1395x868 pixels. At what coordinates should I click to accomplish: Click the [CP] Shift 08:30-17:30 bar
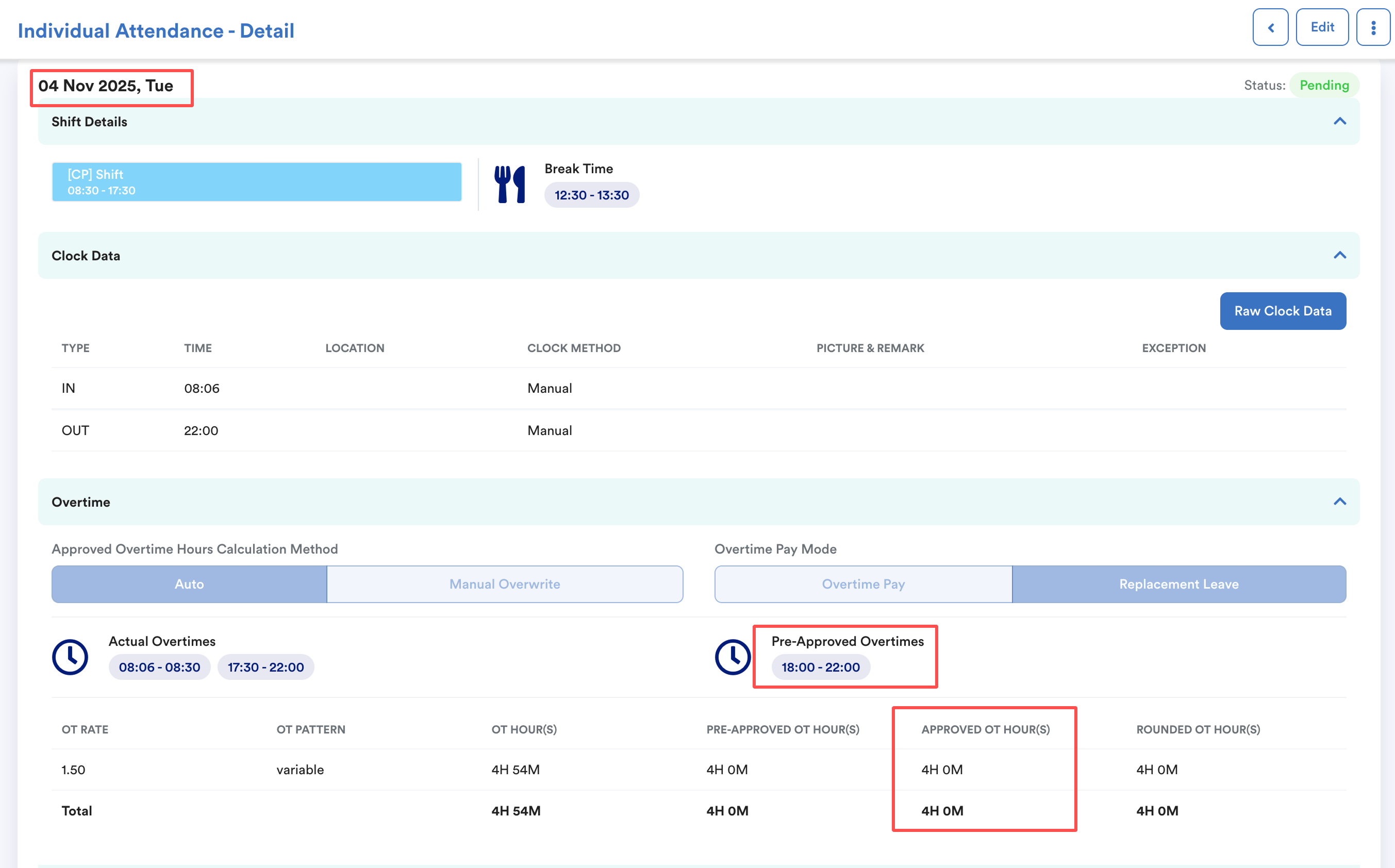(257, 182)
